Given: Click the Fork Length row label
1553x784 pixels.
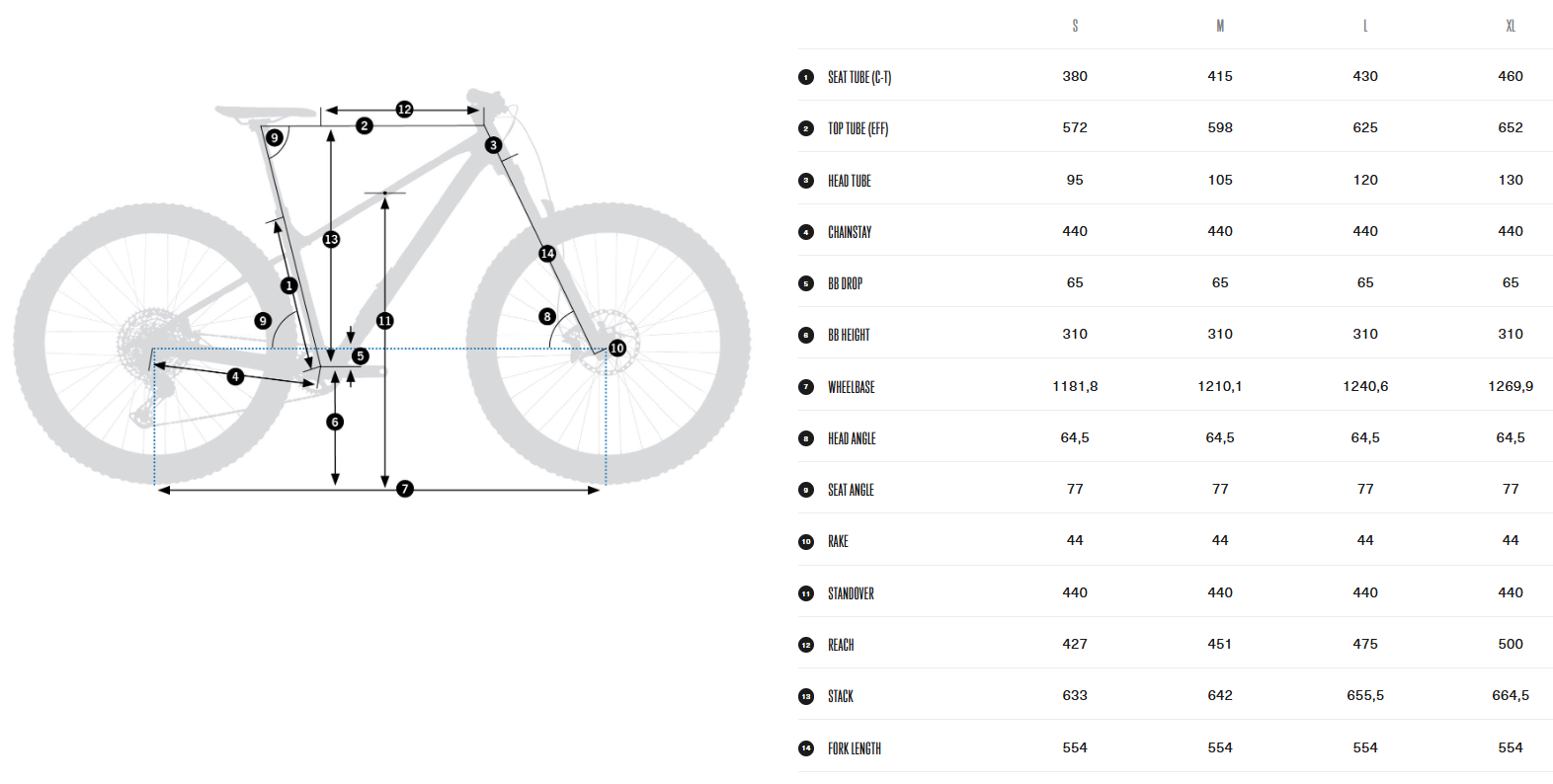Looking at the screenshot, I should coord(855,748).
